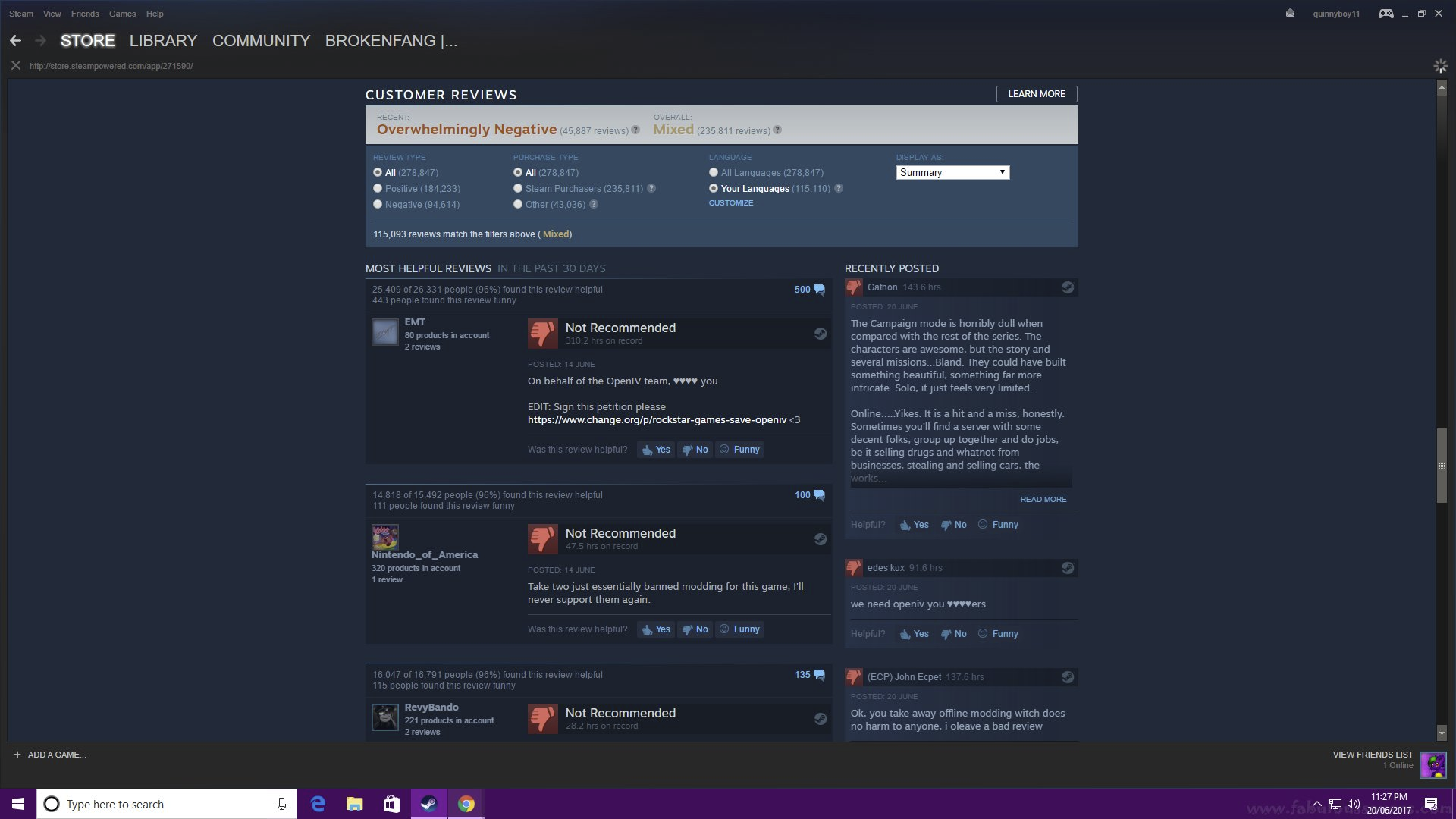Open 100 comments on Nintendo_of_America's review
Screen dimensions: 1456x819
[809, 495]
